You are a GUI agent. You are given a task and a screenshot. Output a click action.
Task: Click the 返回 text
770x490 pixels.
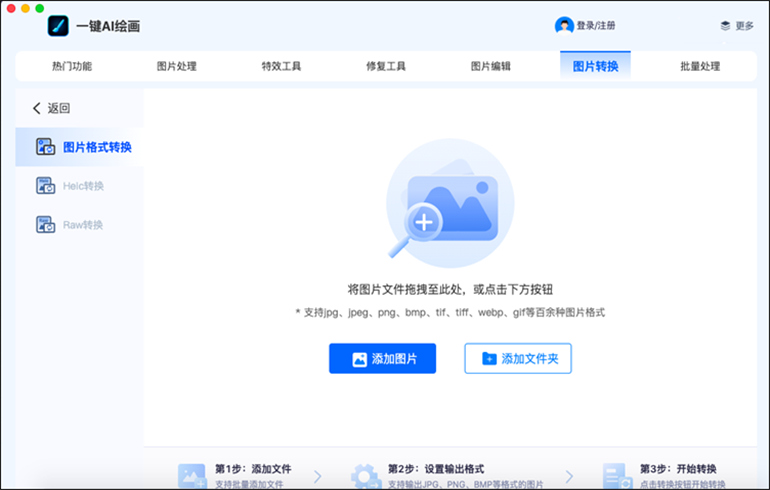(58, 108)
